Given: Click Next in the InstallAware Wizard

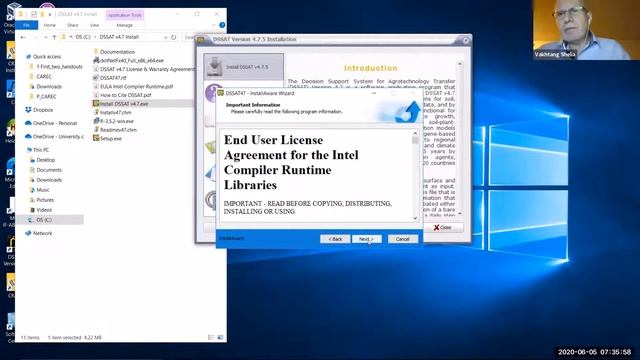Looking at the screenshot, I should point(367,239).
